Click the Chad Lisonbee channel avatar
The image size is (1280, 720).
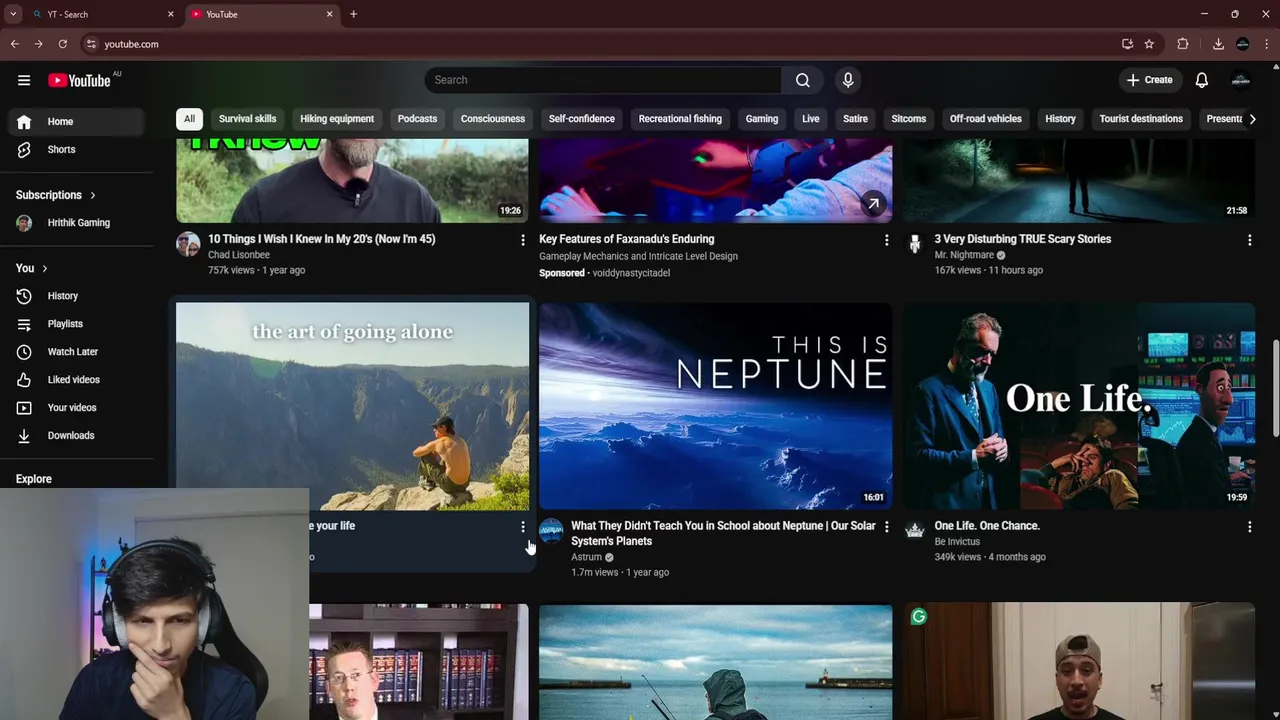coord(188,244)
